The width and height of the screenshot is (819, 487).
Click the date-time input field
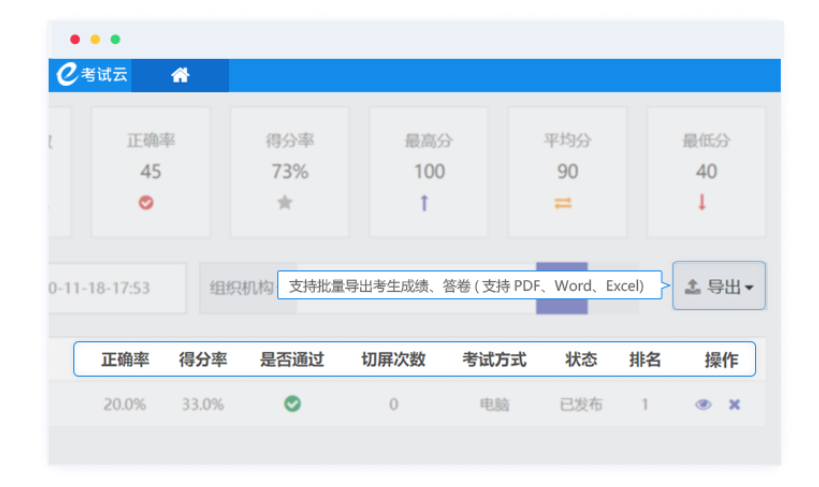pos(115,288)
